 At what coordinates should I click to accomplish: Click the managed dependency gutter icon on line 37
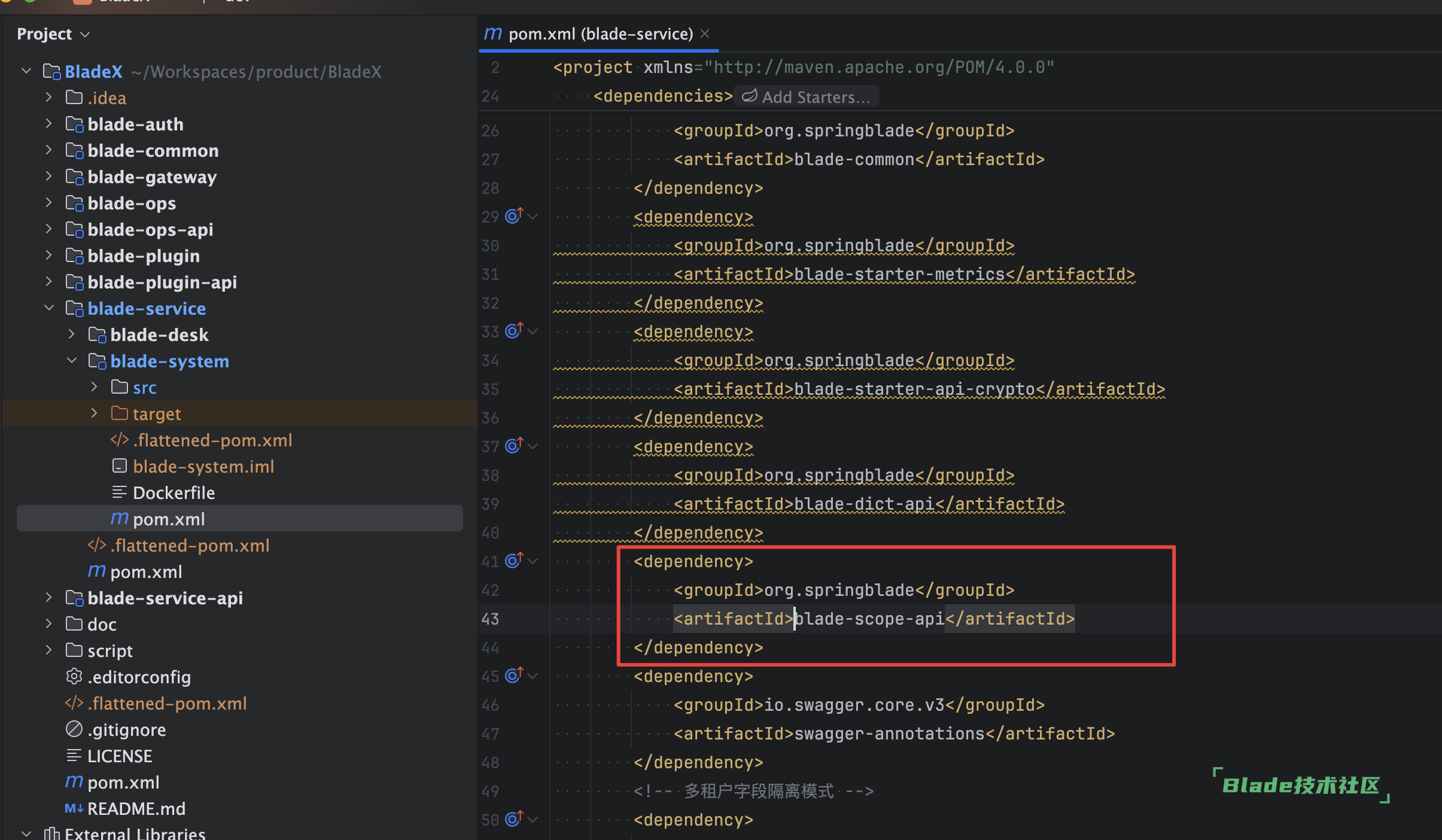[x=514, y=445]
